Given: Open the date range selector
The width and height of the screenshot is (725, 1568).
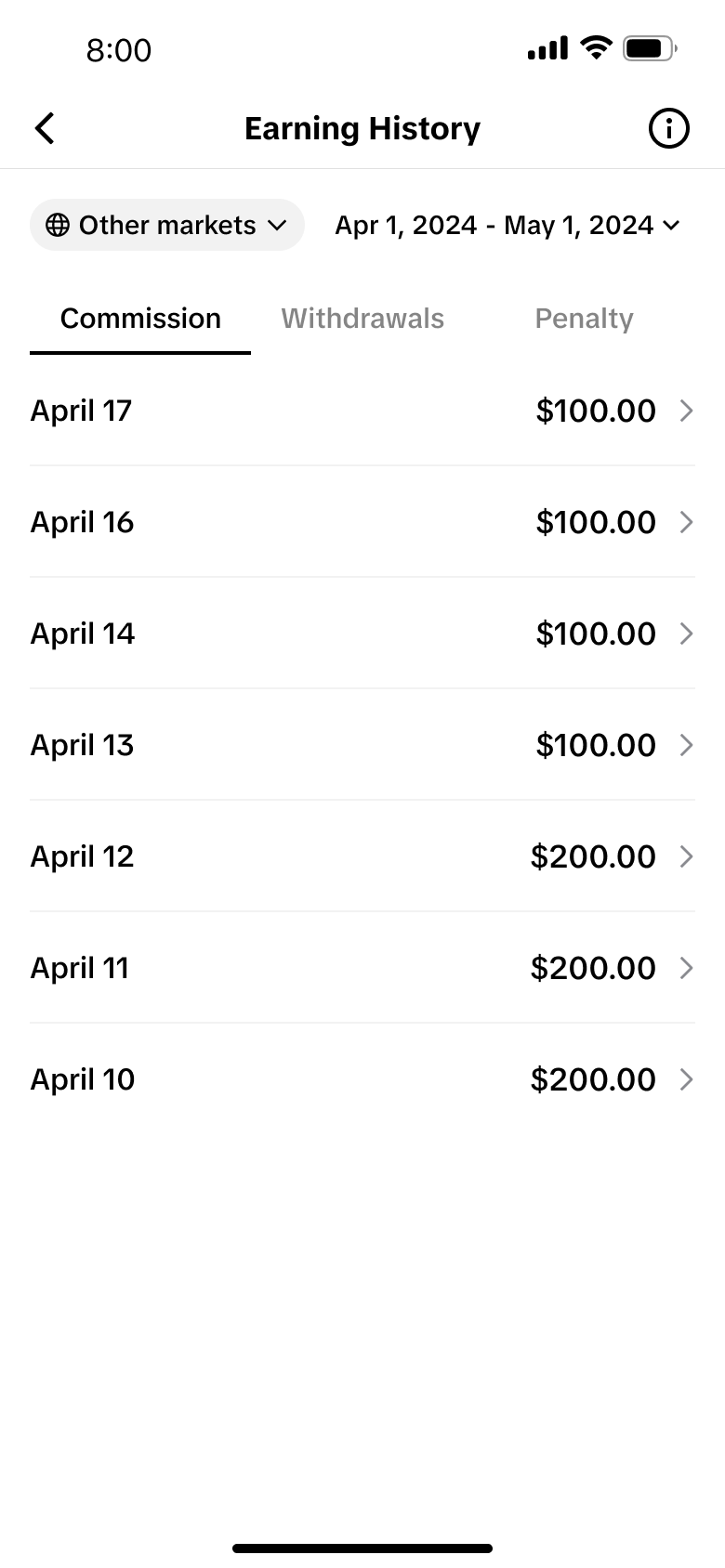Looking at the screenshot, I should pos(507,225).
